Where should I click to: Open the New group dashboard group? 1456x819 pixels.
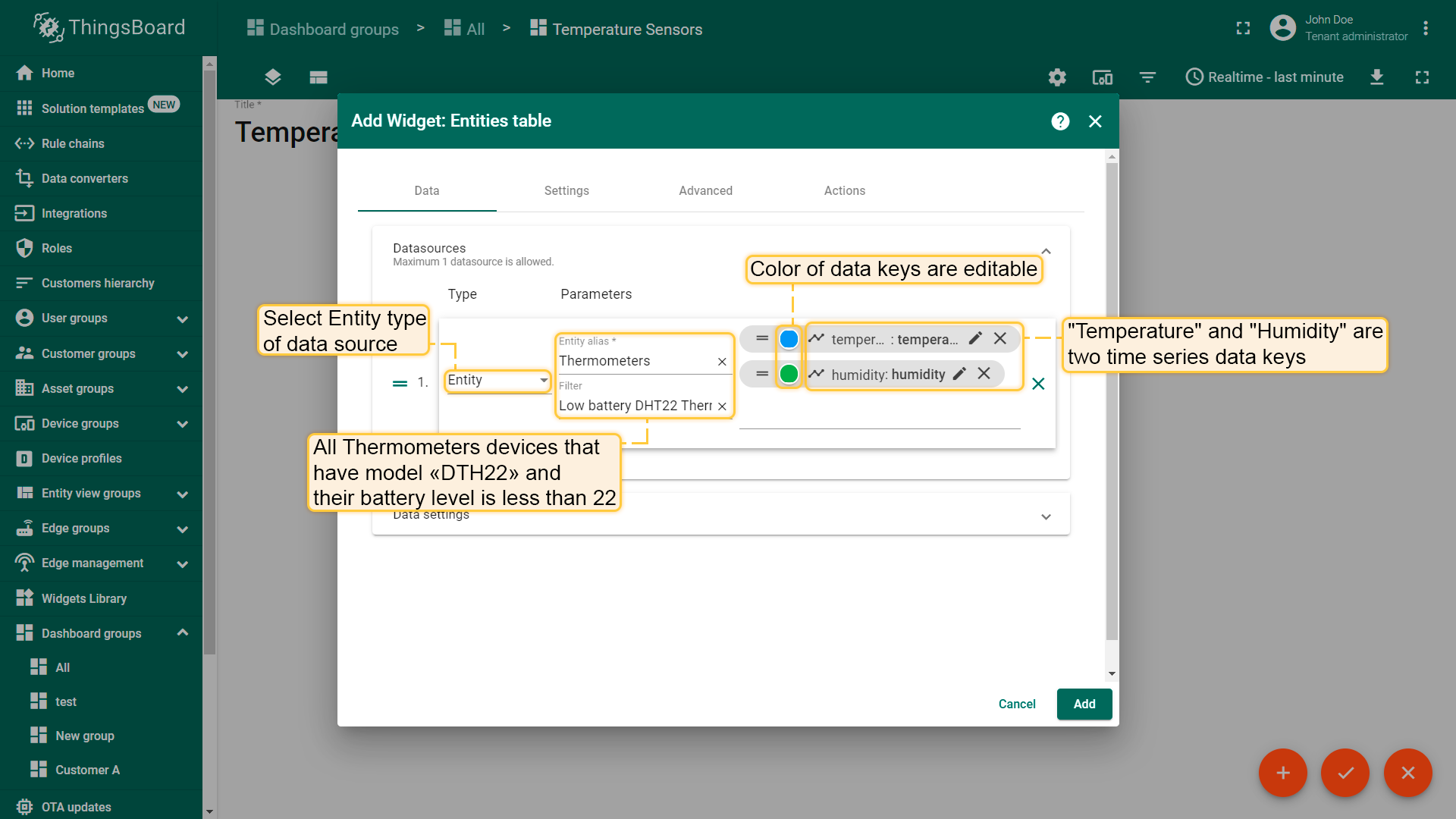point(101,736)
